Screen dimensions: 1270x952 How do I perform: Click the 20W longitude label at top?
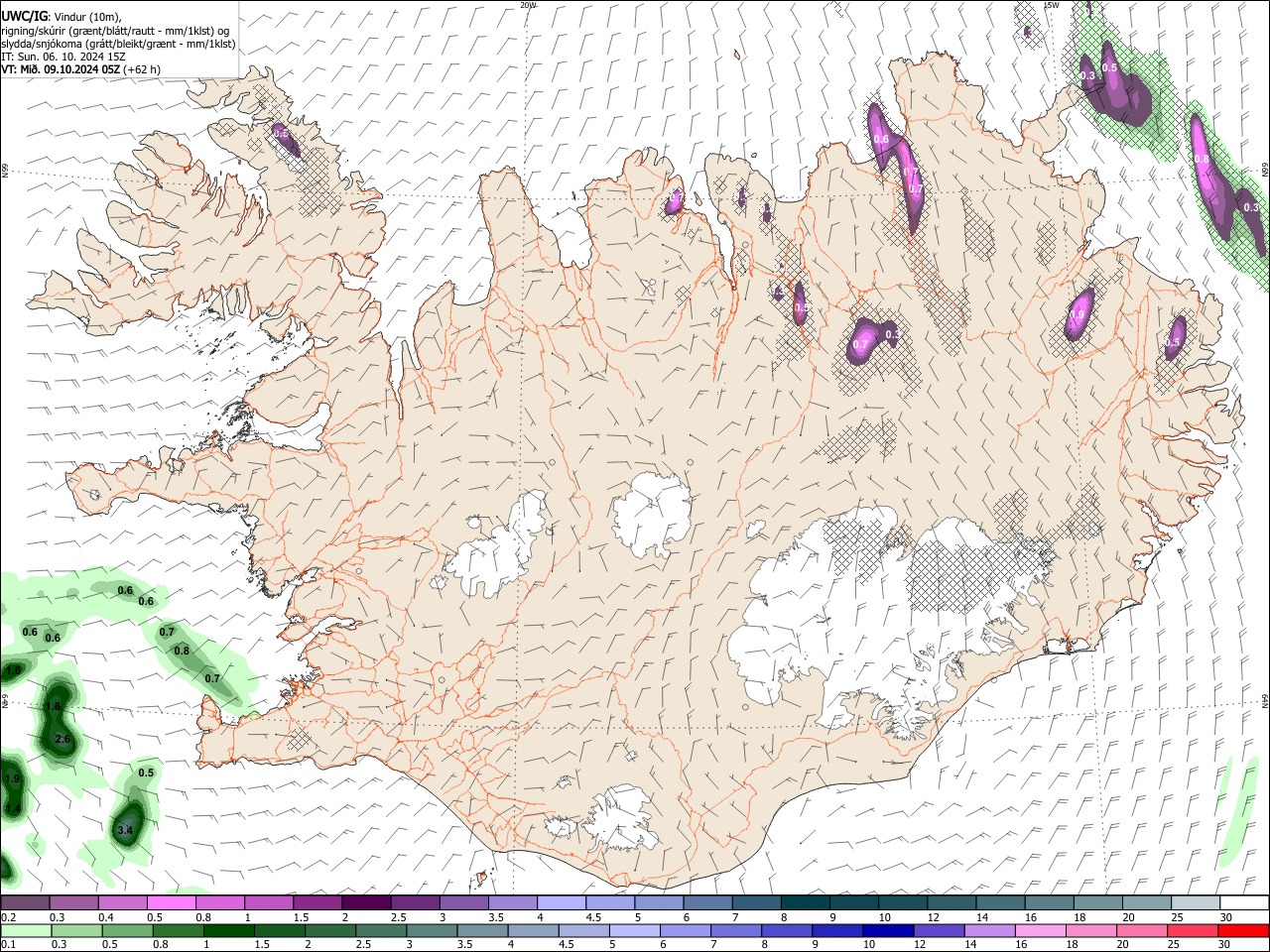point(528,5)
